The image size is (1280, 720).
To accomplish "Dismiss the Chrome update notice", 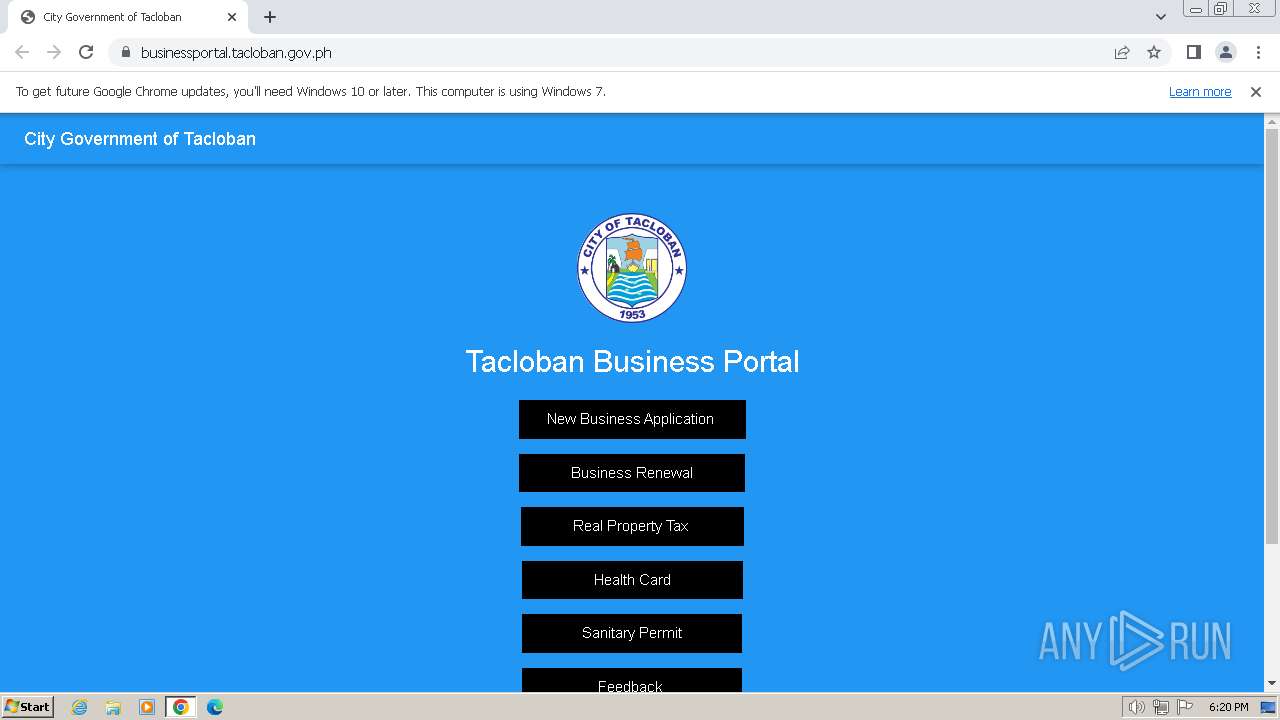I will (x=1256, y=92).
